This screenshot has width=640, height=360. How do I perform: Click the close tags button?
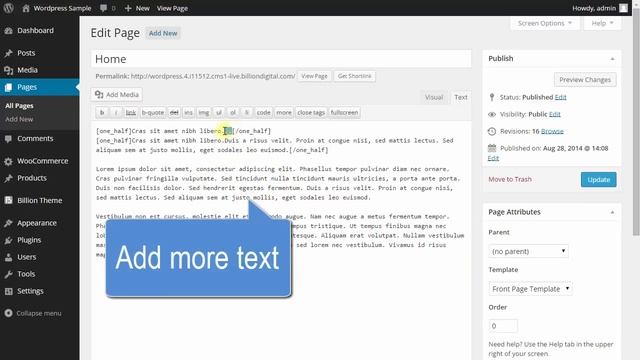tap(311, 112)
